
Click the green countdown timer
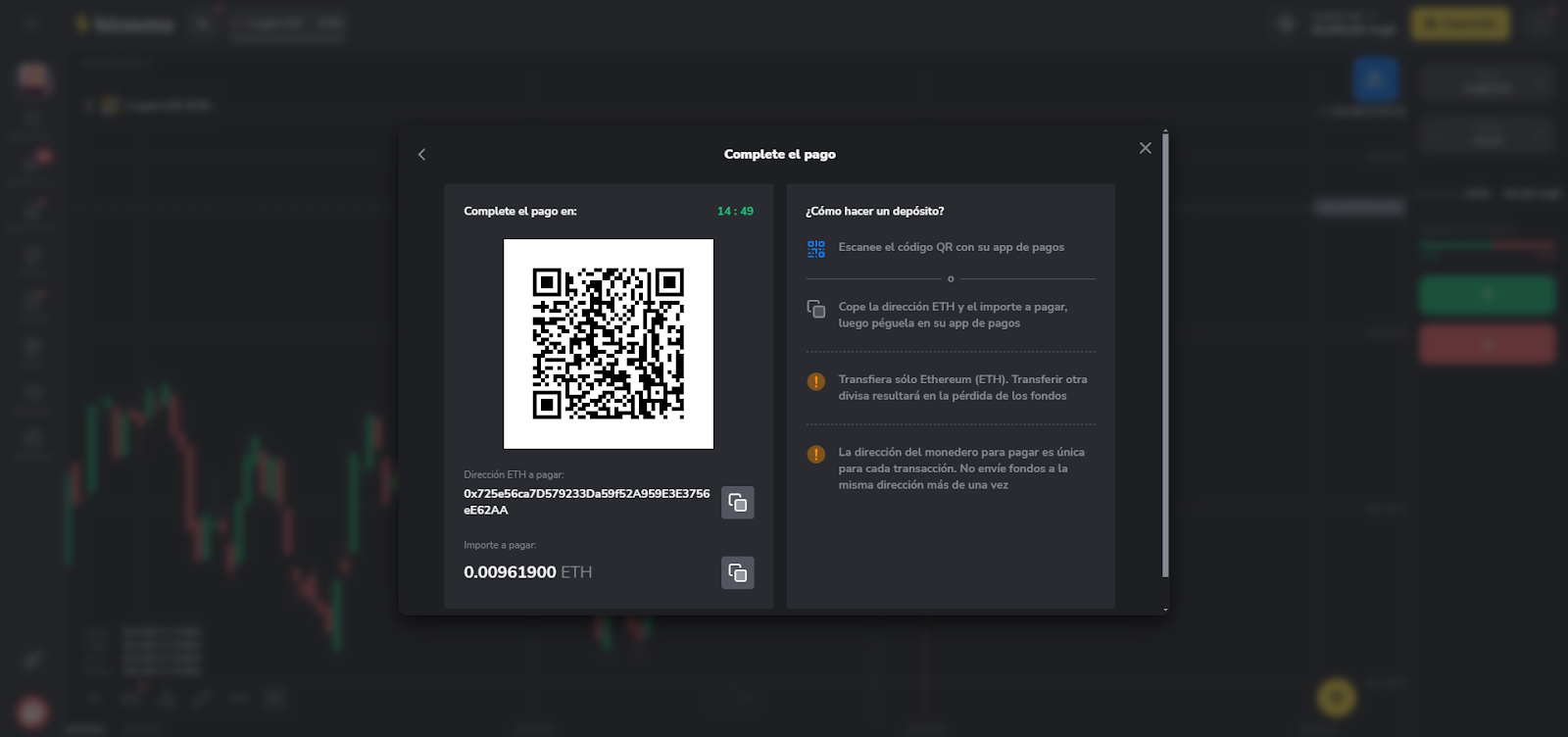(x=734, y=212)
